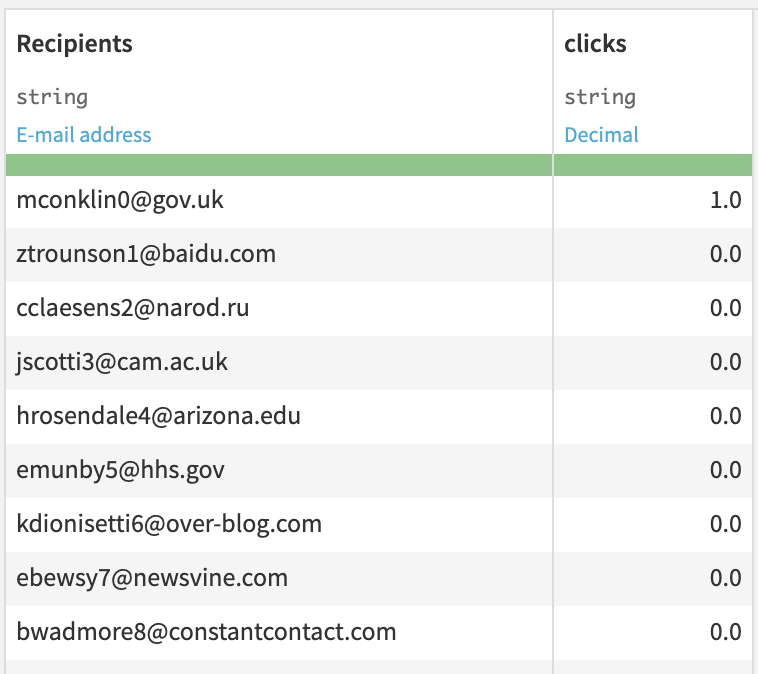
Task: Click the string type under Recipients
Action: [52, 97]
